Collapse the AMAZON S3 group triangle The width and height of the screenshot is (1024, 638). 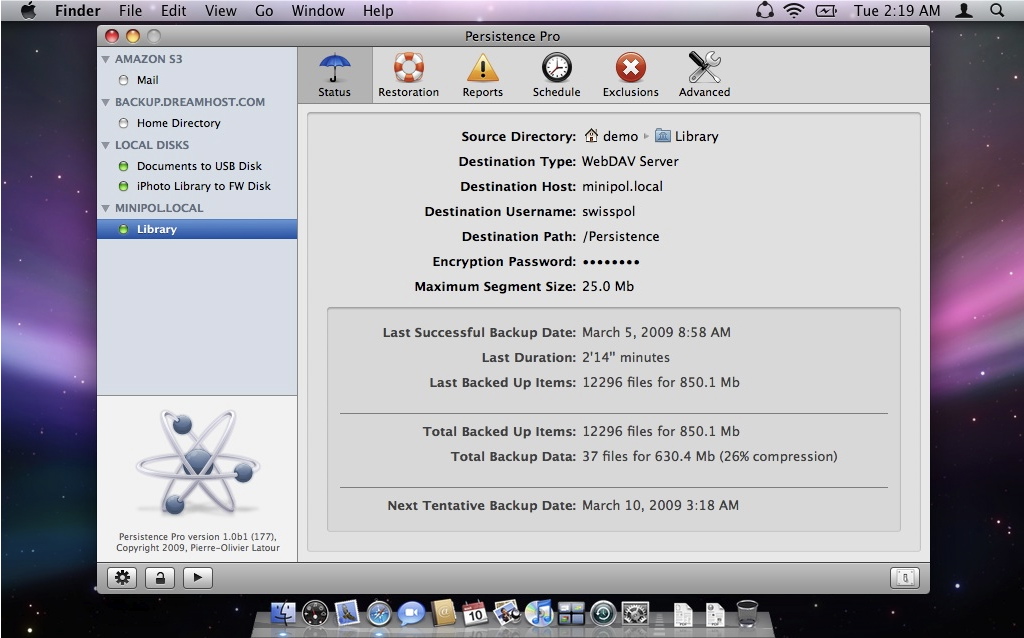pyautogui.click(x=106, y=59)
